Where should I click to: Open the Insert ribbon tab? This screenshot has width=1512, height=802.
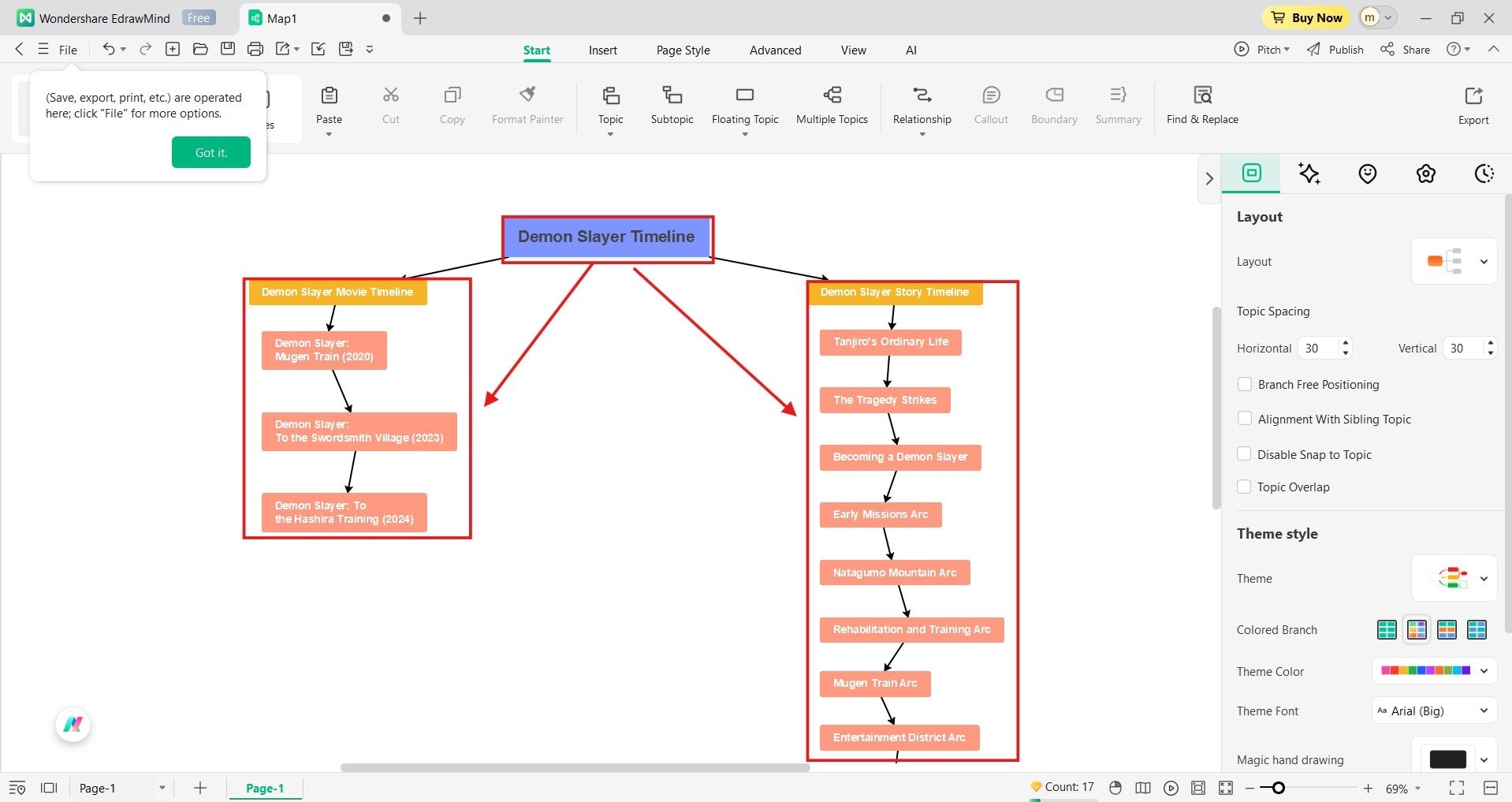pyautogui.click(x=602, y=50)
